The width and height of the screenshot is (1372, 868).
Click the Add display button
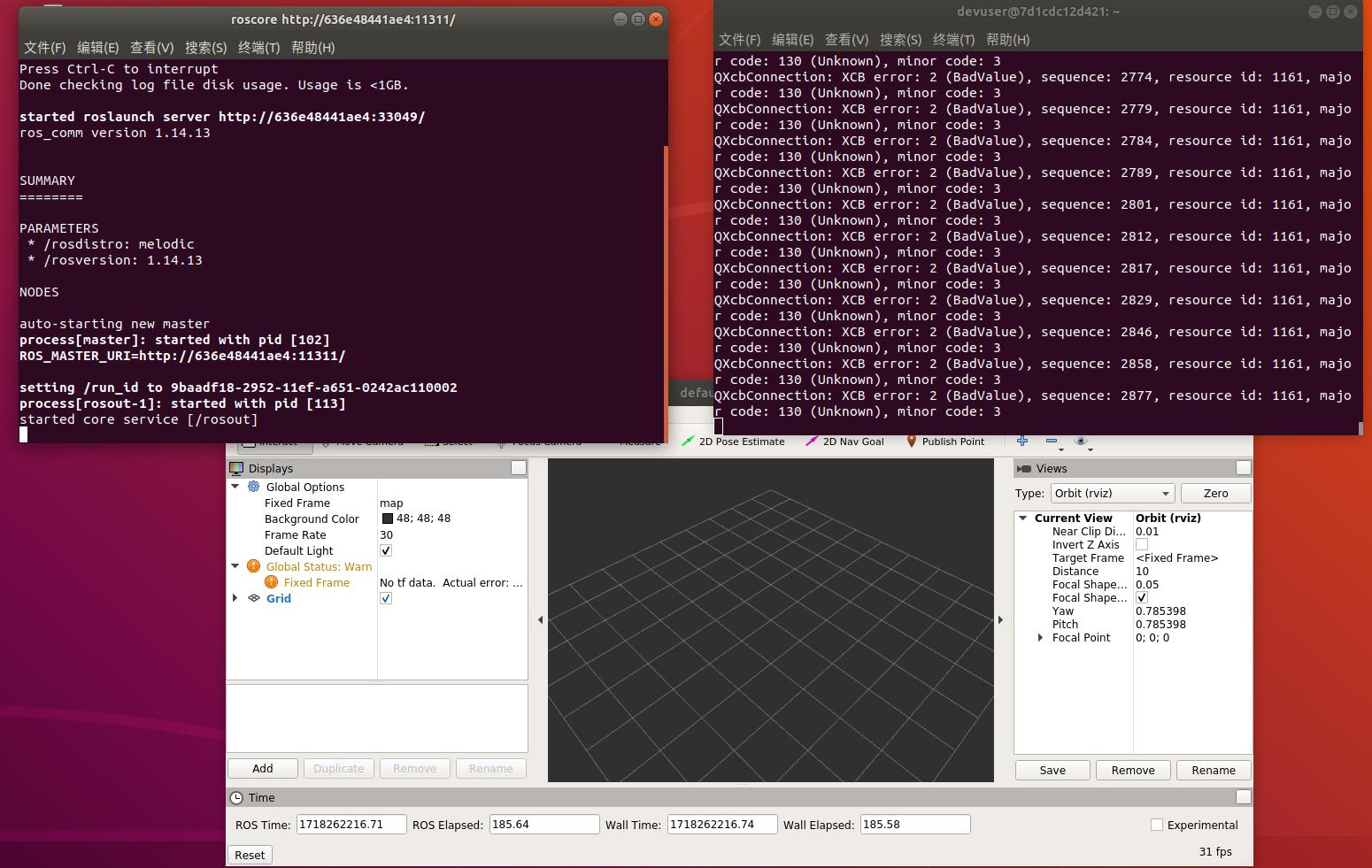click(x=263, y=768)
